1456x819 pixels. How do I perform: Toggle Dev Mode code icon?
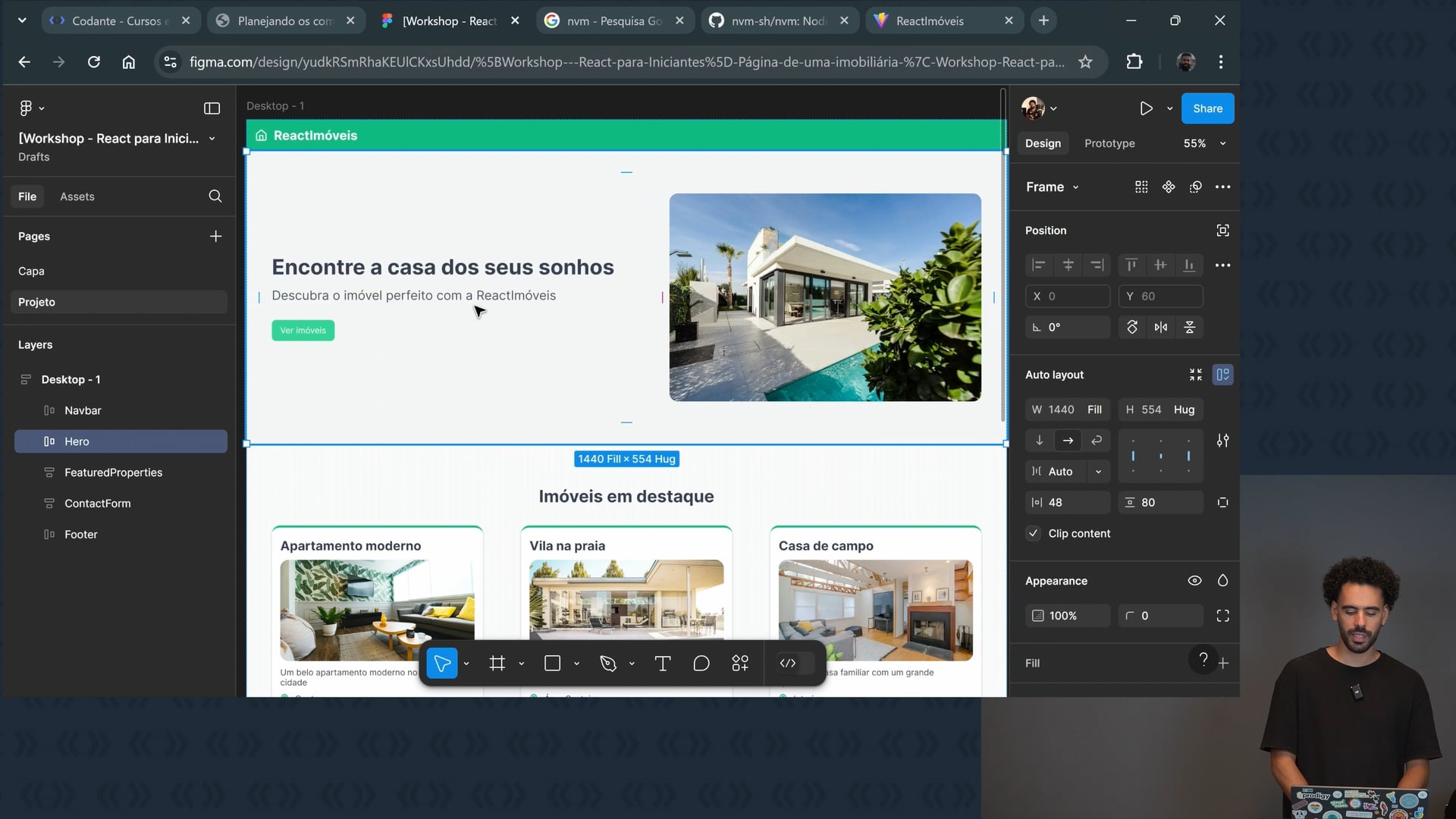pyautogui.click(x=788, y=664)
